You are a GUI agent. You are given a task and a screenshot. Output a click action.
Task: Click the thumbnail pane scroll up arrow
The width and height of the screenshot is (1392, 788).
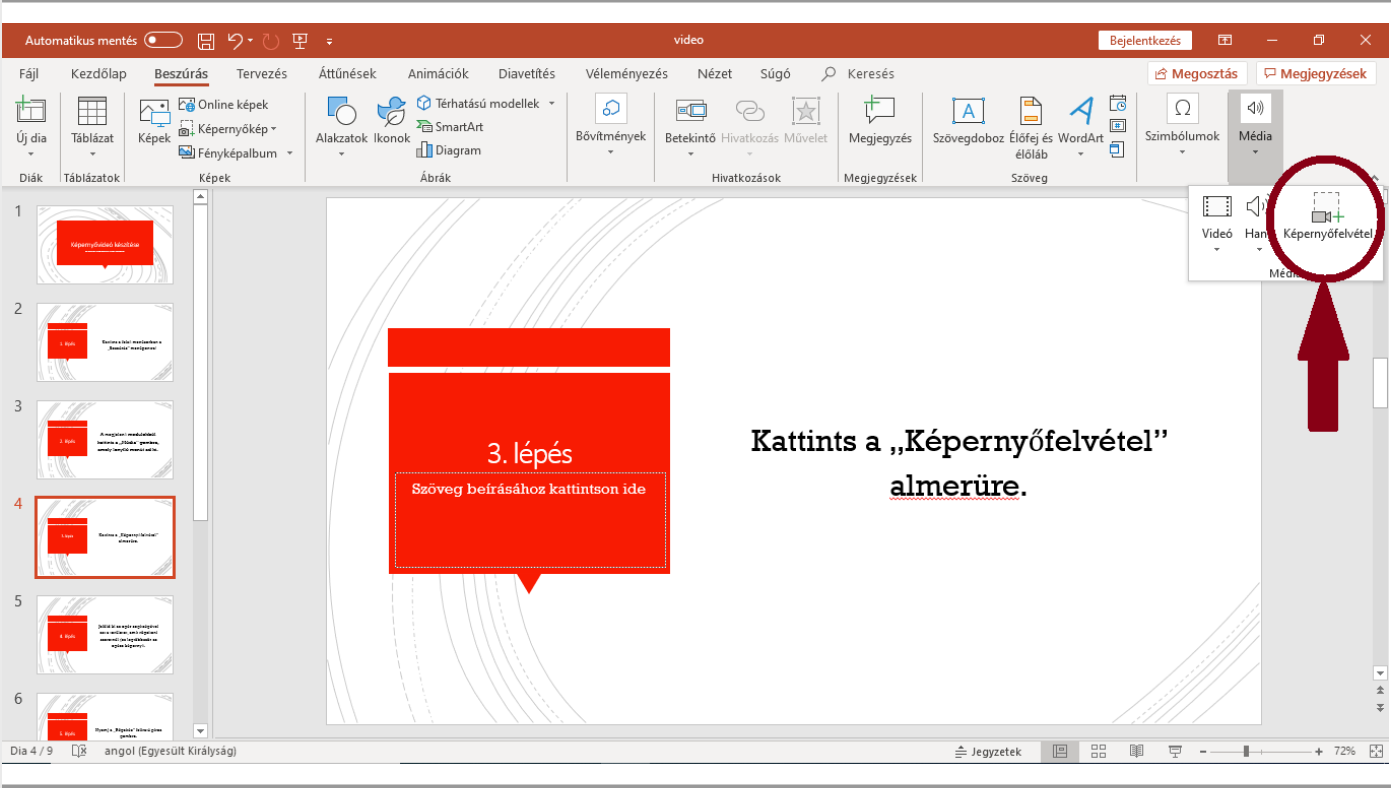coord(200,197)
